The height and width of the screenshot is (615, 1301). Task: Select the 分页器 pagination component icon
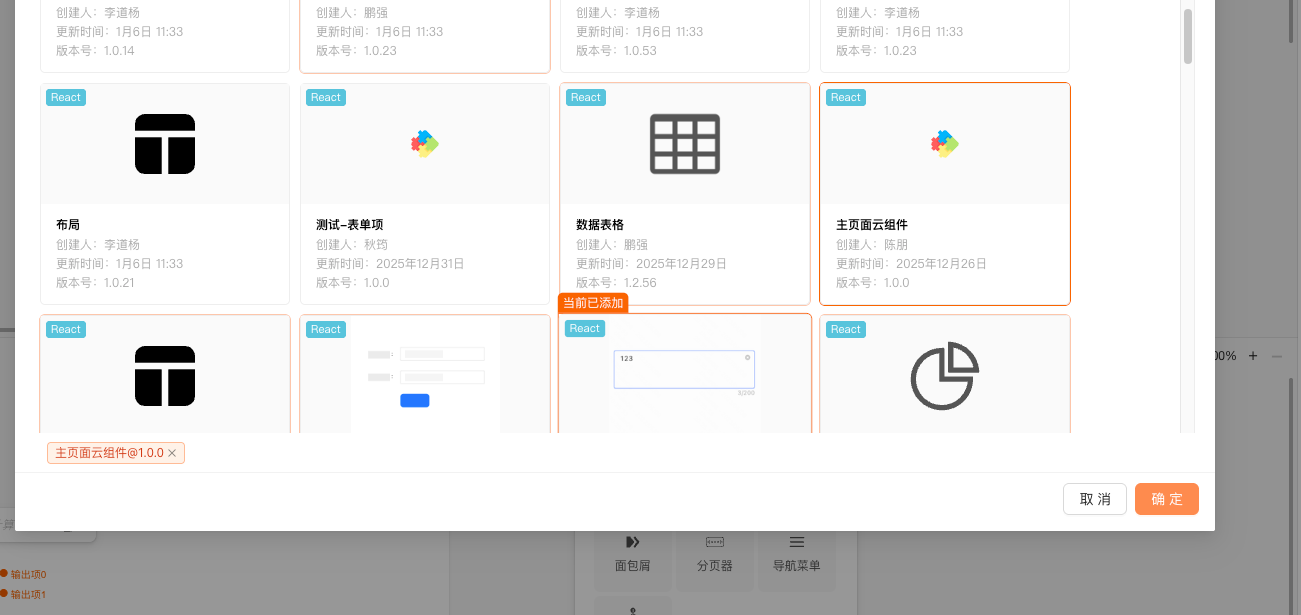tap(715, 542)
